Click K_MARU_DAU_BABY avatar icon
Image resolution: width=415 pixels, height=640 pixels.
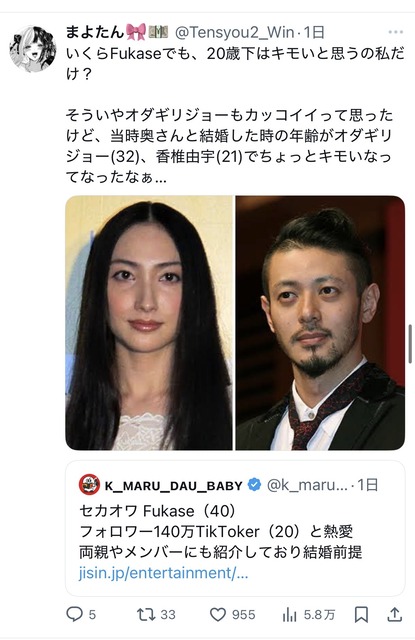(x=89, y=484)
